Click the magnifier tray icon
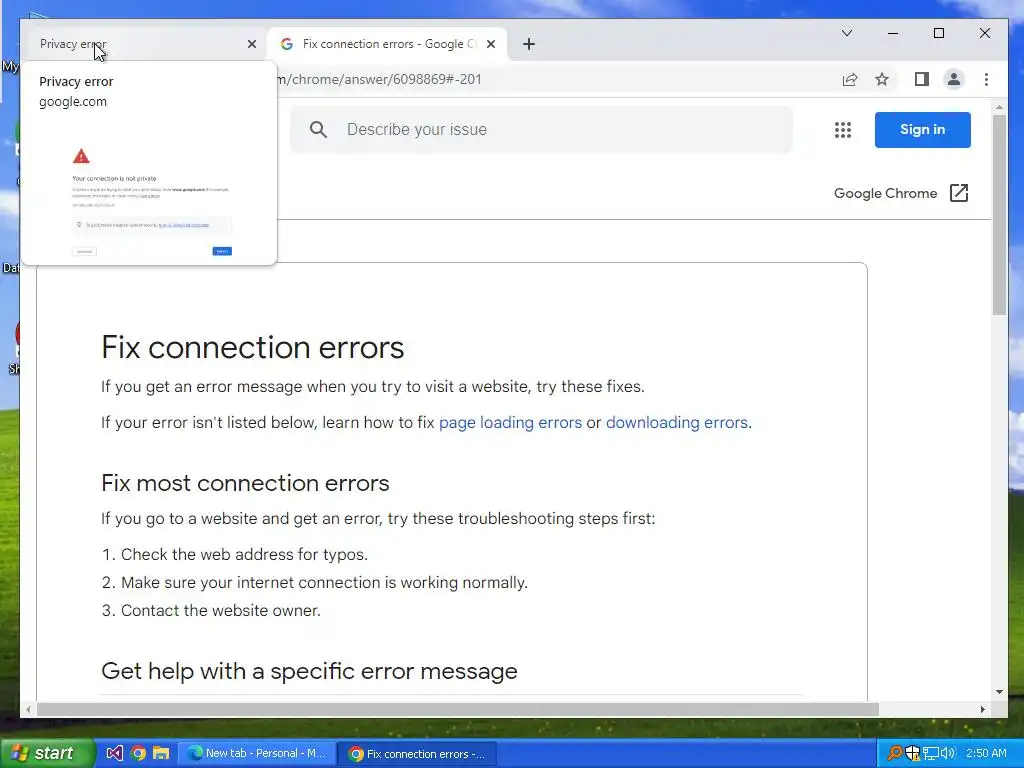The image size is (1024, 768). coord(894,753)
